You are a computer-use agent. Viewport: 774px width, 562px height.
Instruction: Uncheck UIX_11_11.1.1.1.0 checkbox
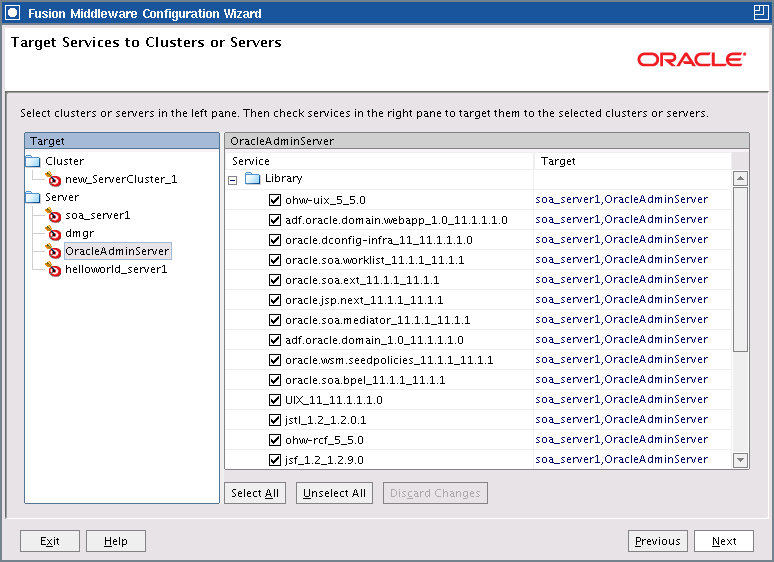point(275,400)
